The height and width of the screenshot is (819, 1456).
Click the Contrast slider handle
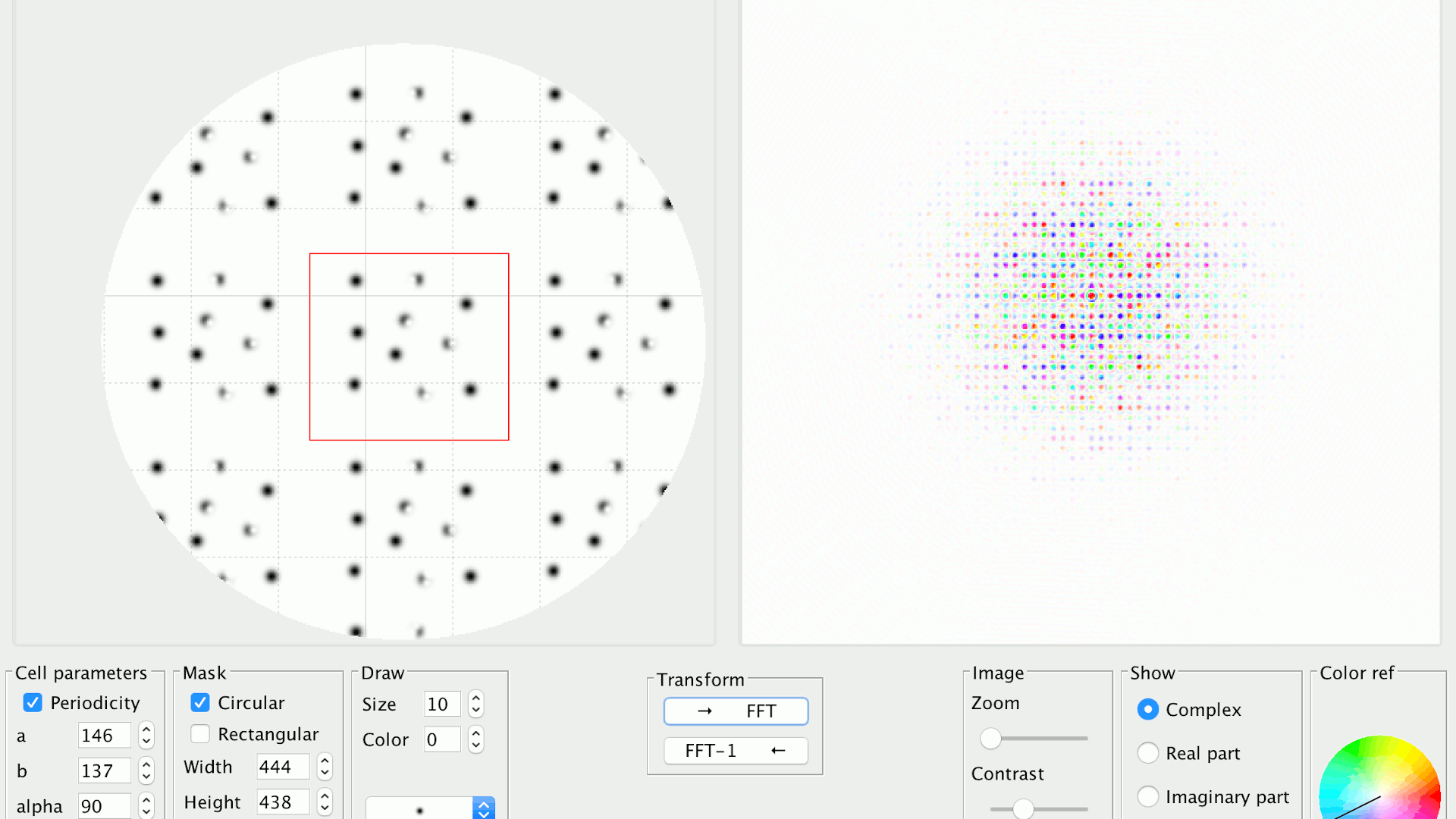click(1023, 809)
